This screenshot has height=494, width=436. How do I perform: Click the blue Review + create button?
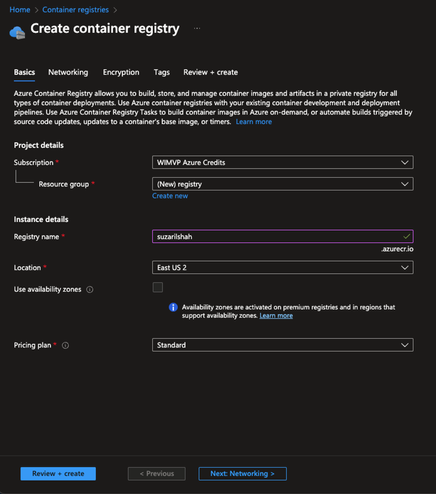coord(58,474)
